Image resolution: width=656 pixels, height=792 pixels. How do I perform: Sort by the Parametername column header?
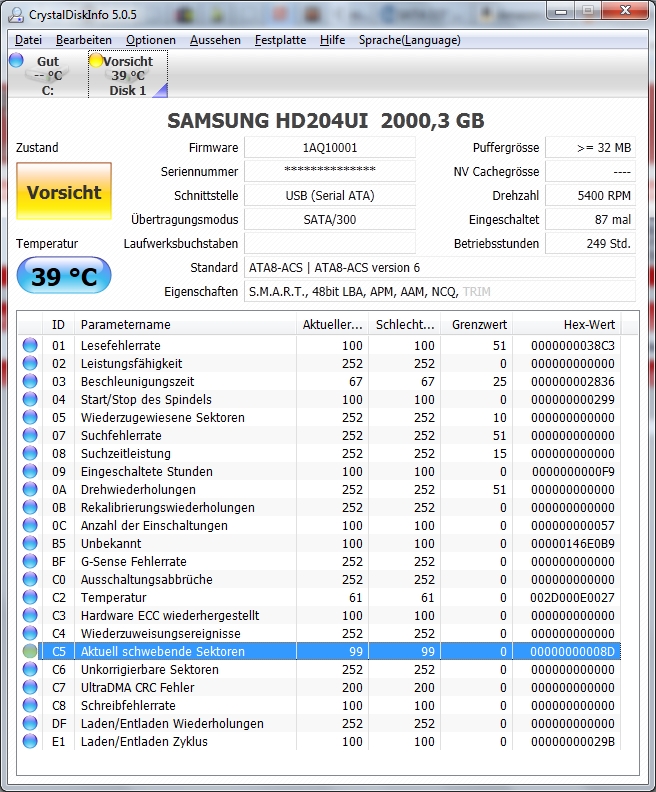185,324
